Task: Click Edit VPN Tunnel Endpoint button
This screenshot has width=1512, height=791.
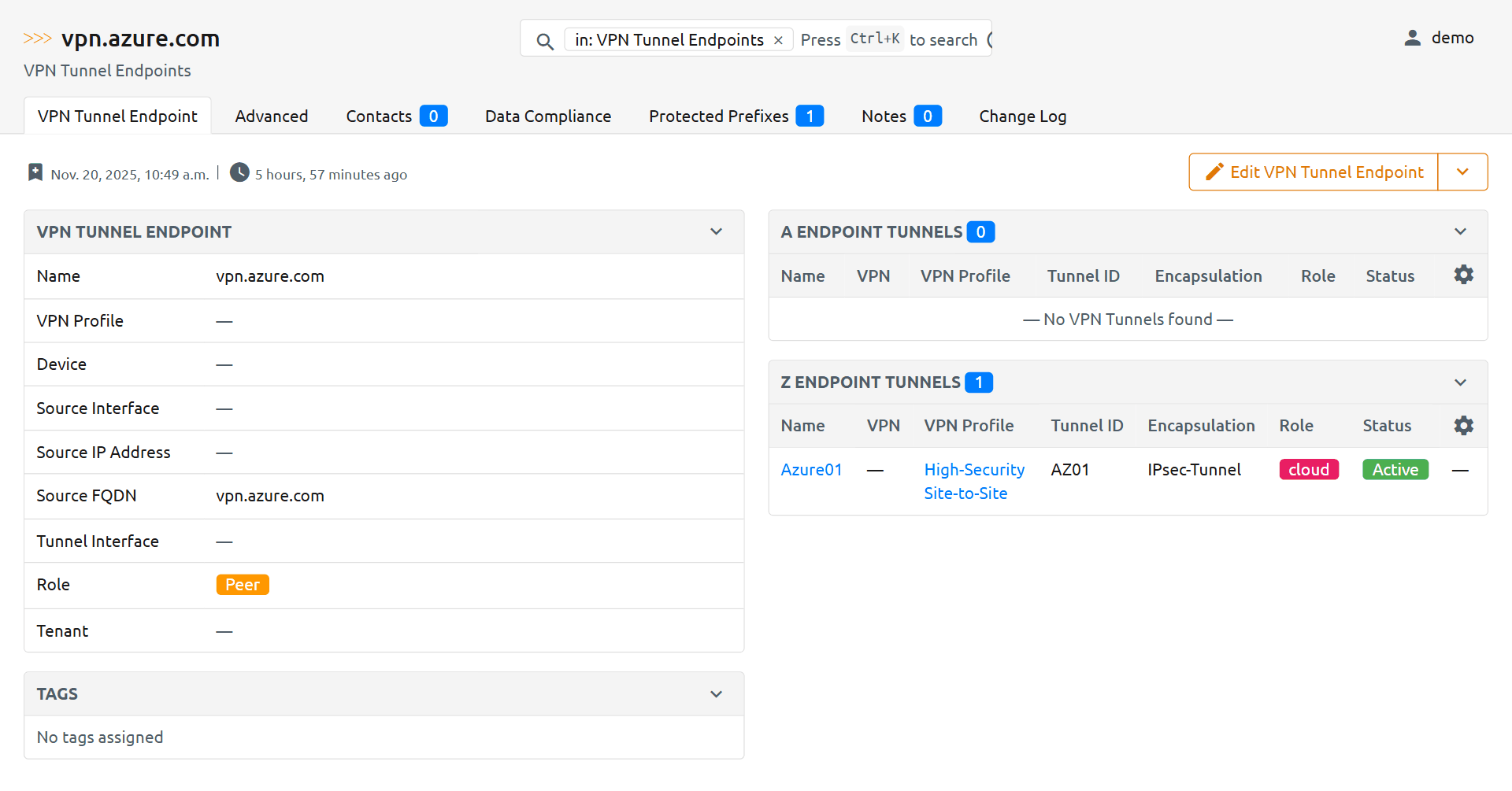Action: tap(1314, 172)
